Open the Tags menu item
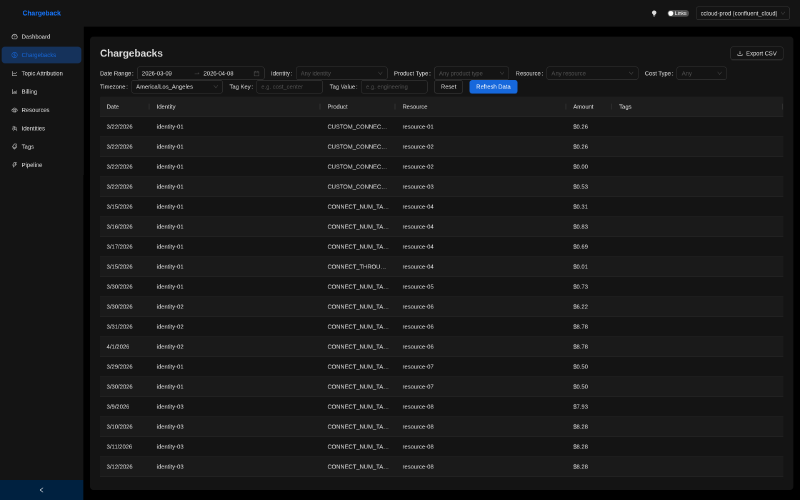 [x=41, y=146]
